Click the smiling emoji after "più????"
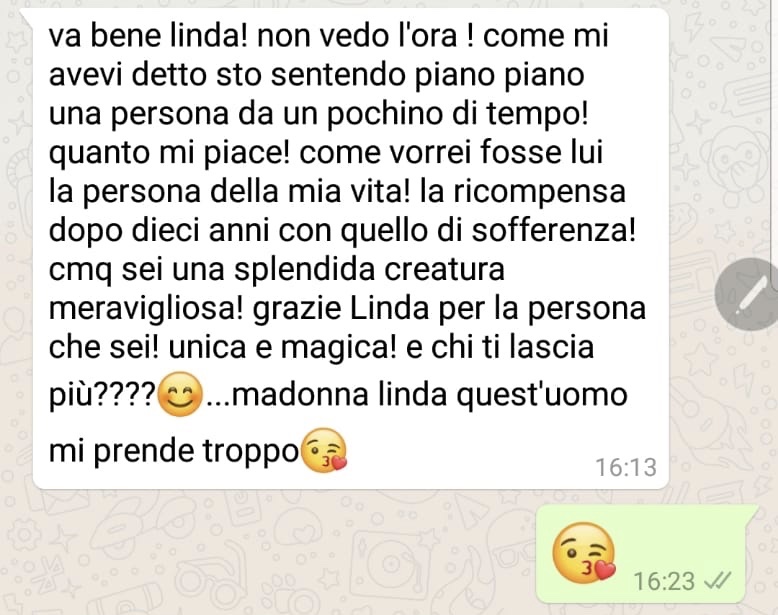778x615 pixels. click(180, 394)
